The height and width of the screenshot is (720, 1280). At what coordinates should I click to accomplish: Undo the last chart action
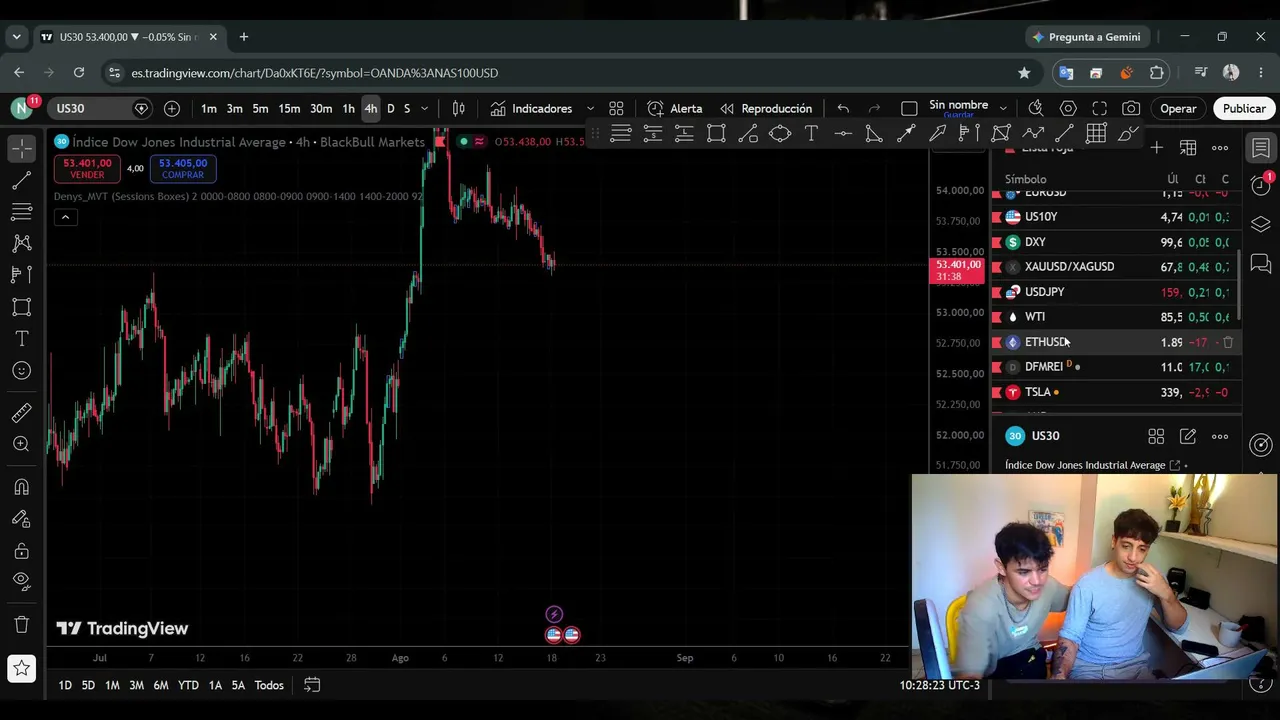[x=843, y=108]
